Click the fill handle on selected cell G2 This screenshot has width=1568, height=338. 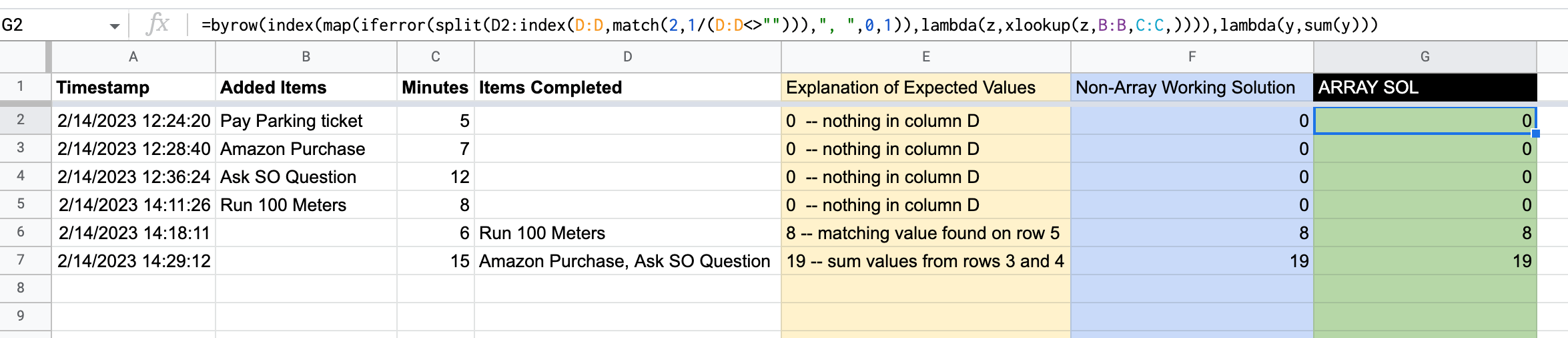click(1535, 134)
